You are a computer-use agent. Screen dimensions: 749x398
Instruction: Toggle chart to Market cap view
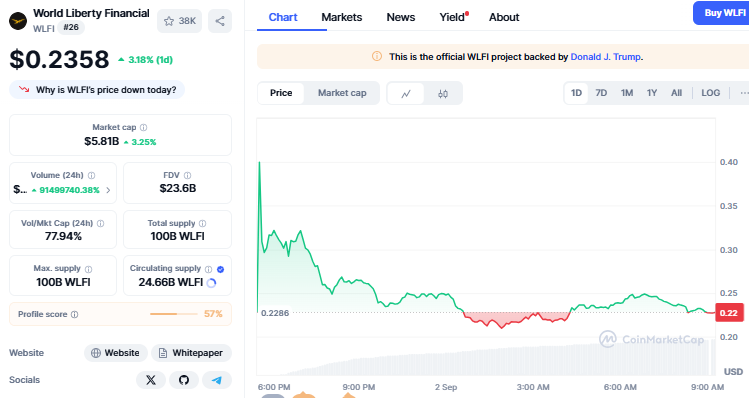(x=342, y=93)
